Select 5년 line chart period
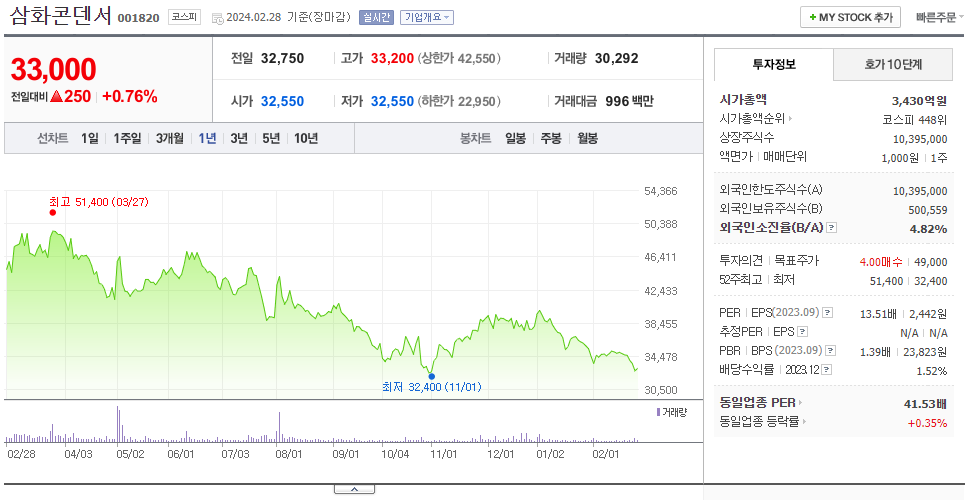Screen dimensions: 968x500 click(x=271, y=138)
